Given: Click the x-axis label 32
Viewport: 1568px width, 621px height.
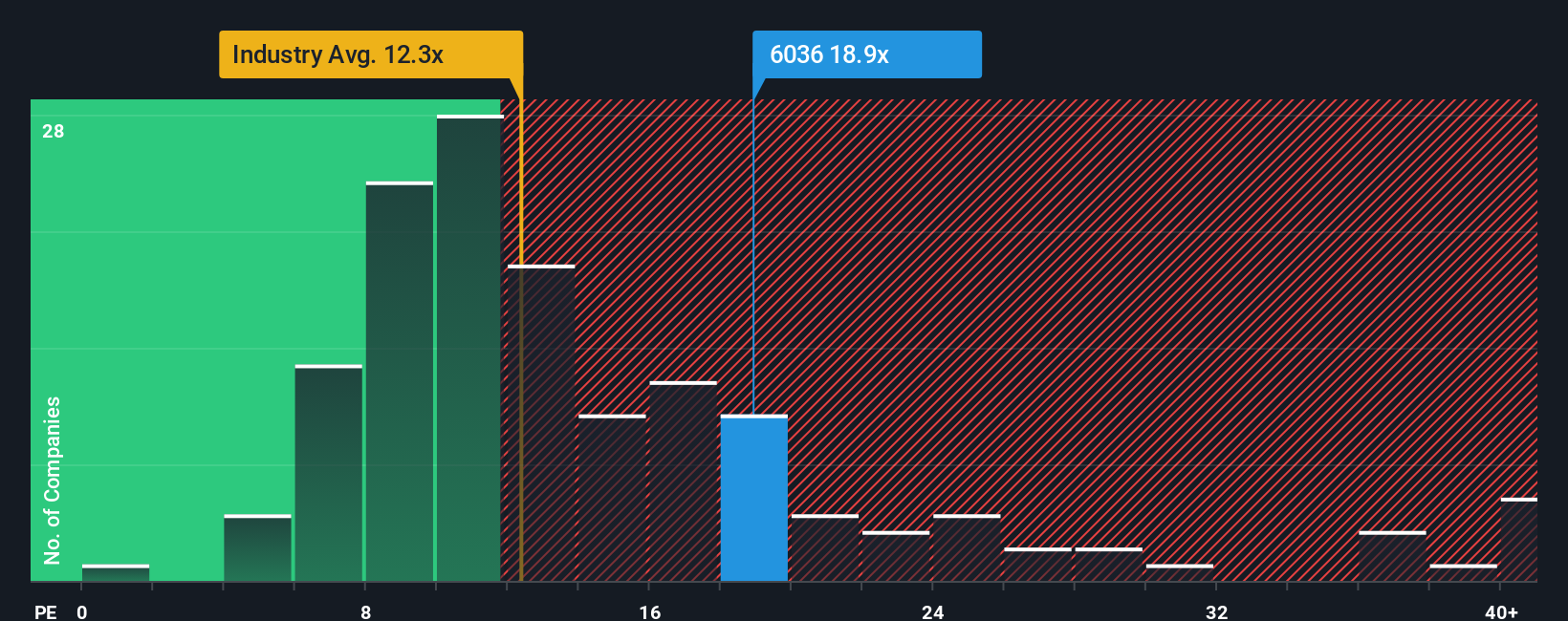Looking at the screenshot, I should pos(1216,611).
